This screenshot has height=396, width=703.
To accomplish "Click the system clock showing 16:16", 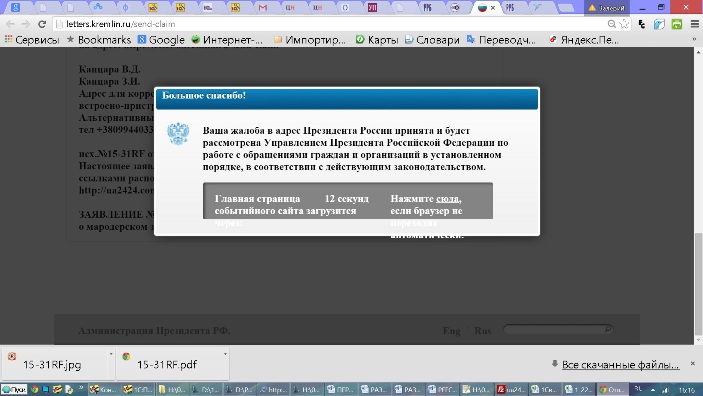I will click(686, 390).
